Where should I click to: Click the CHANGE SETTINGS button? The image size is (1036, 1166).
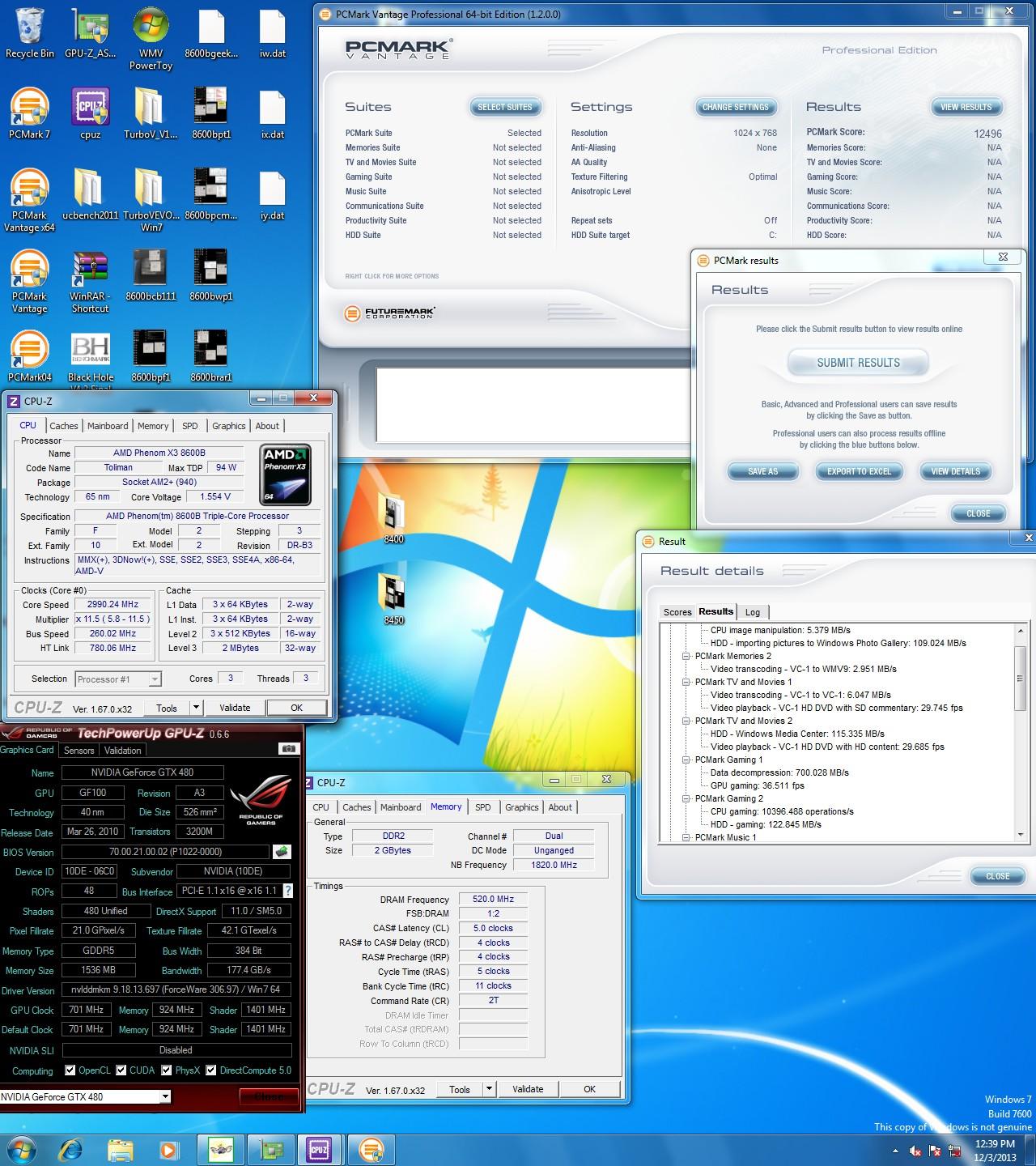point(735,107)
